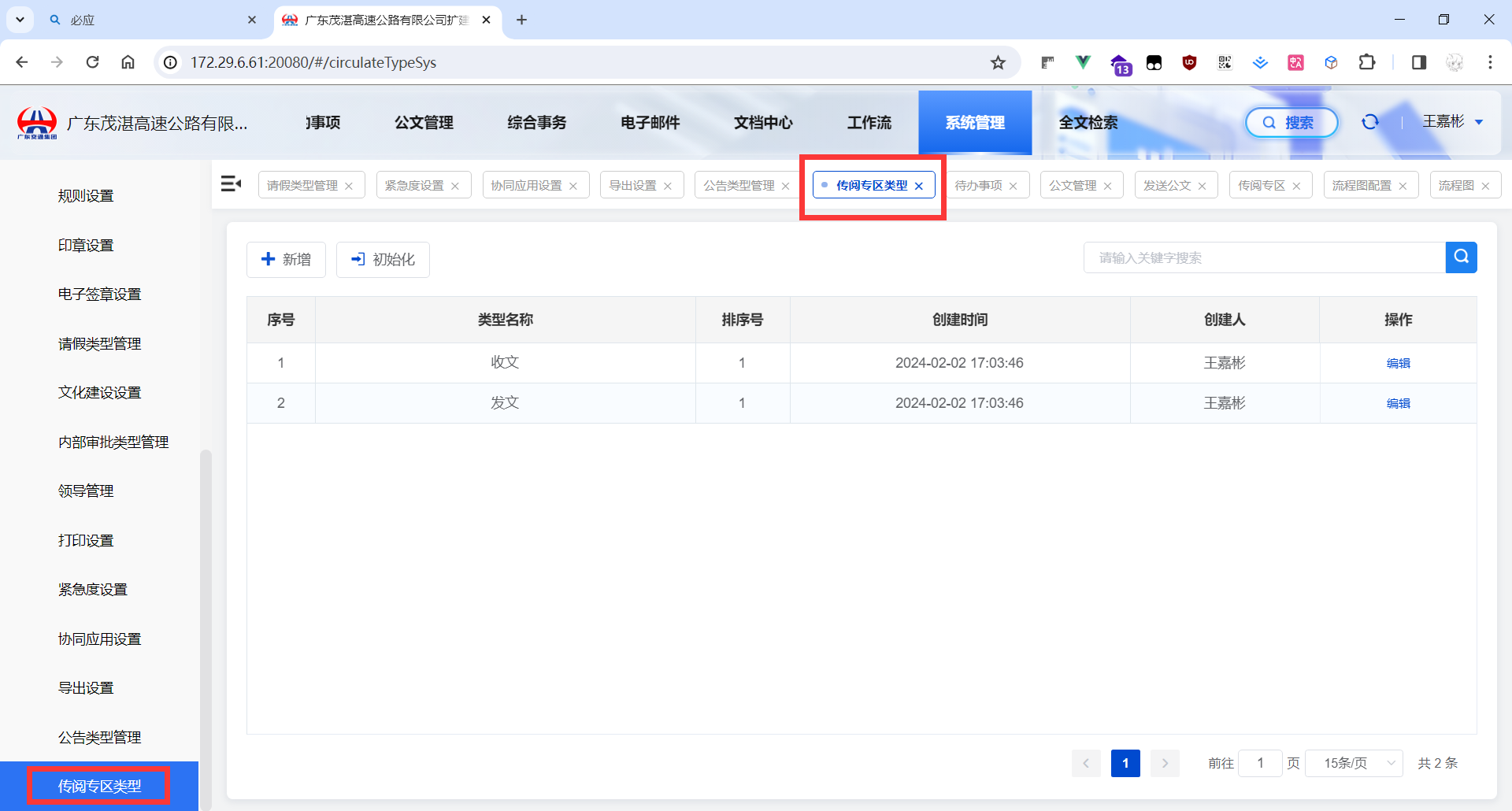Click the refresh icon beside 搜索
Viewport: 1512px width, 811px height.
(x=1370, y=122)
